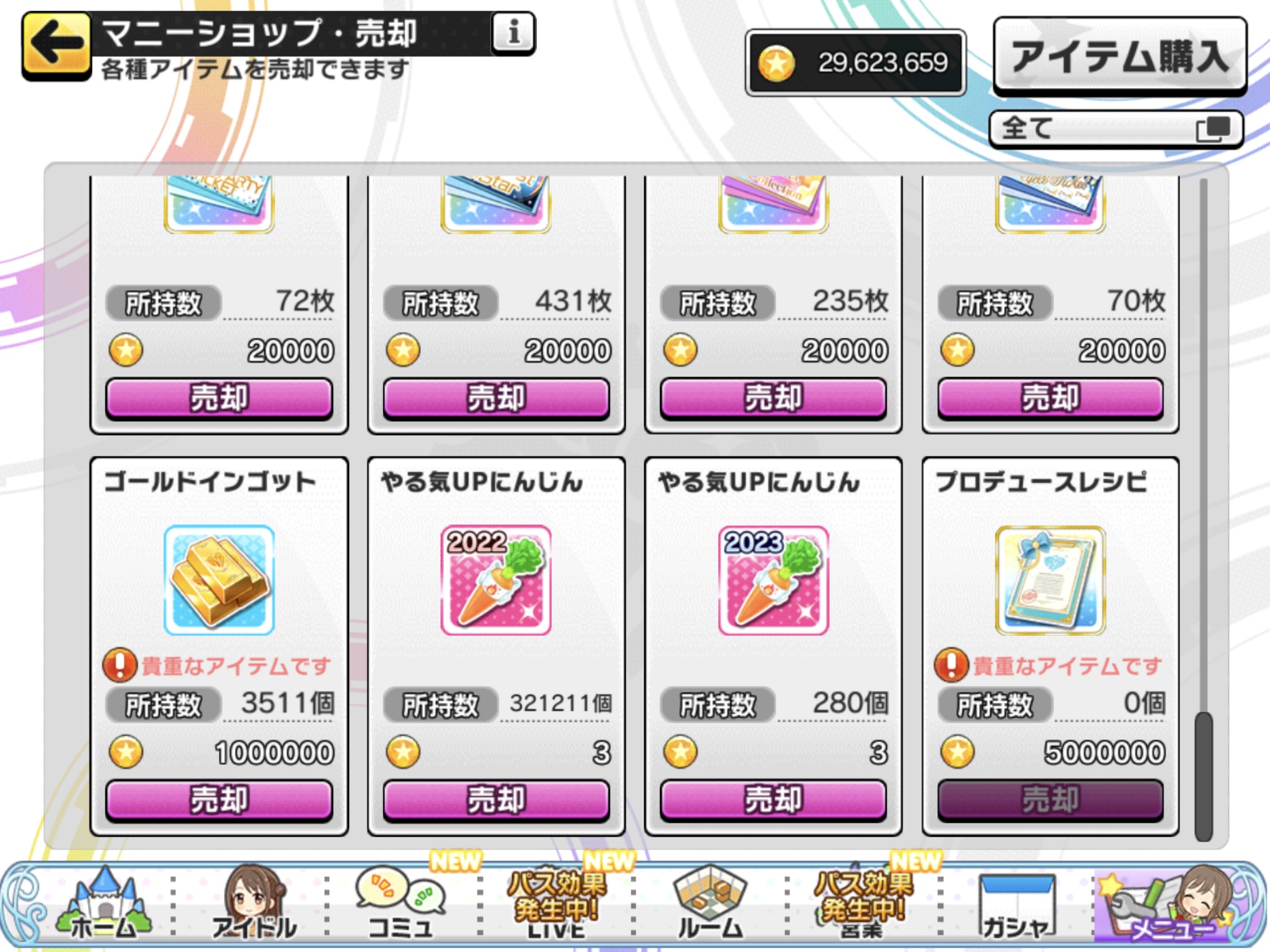
Task: Click the item list vertical scrollbar thumb
Action: tap(1203, 776)
